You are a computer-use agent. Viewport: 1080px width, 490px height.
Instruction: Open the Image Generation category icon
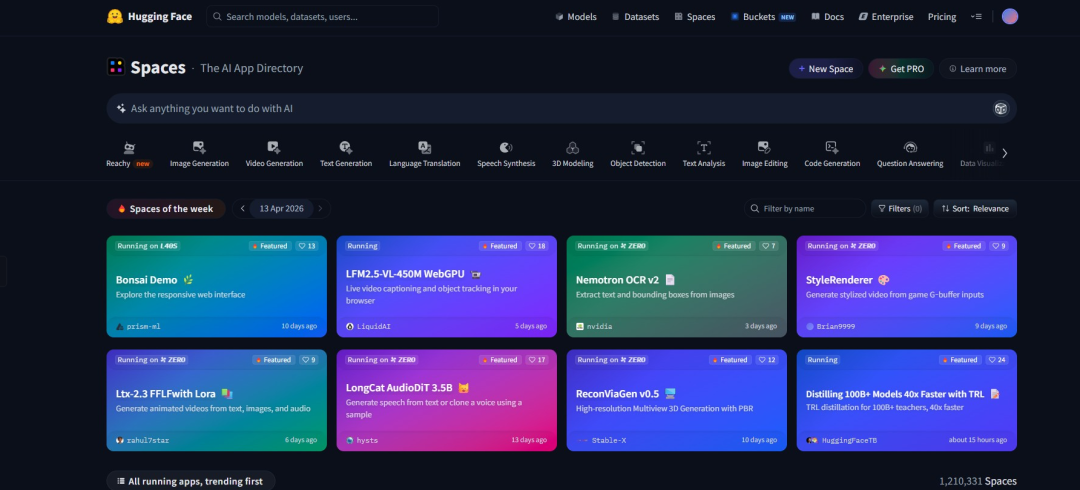(199, 147)
